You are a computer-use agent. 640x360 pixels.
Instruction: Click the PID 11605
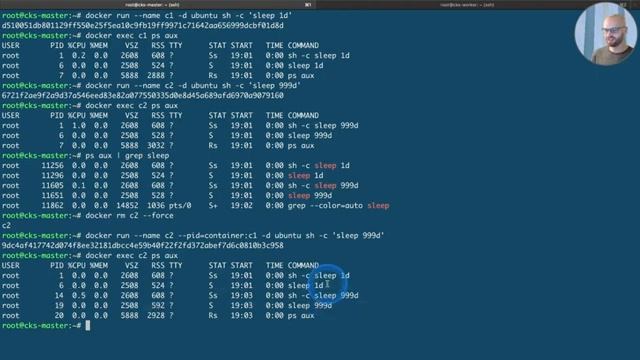[52, 185]
